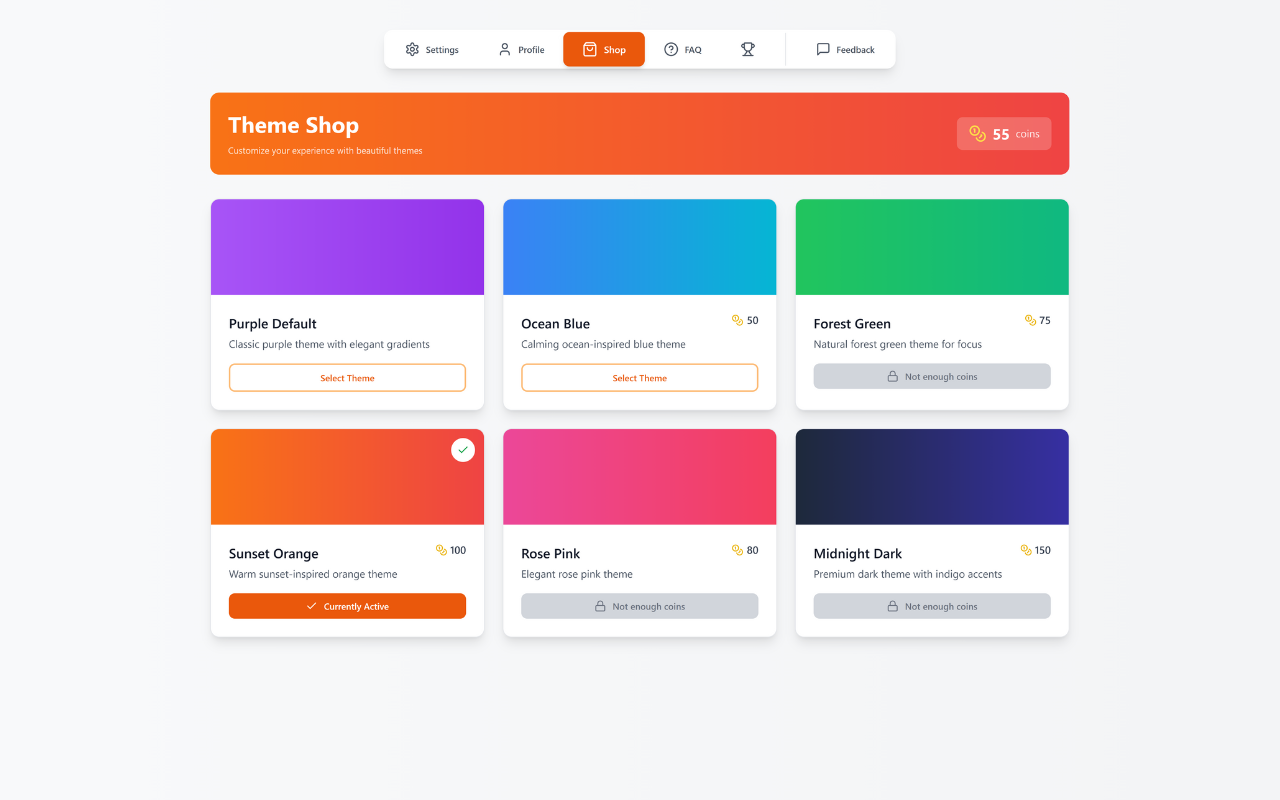Screen dimensions: 1280x800
Task: Click the Midnight Dark gradient preview
Action: tap(932, 477)
